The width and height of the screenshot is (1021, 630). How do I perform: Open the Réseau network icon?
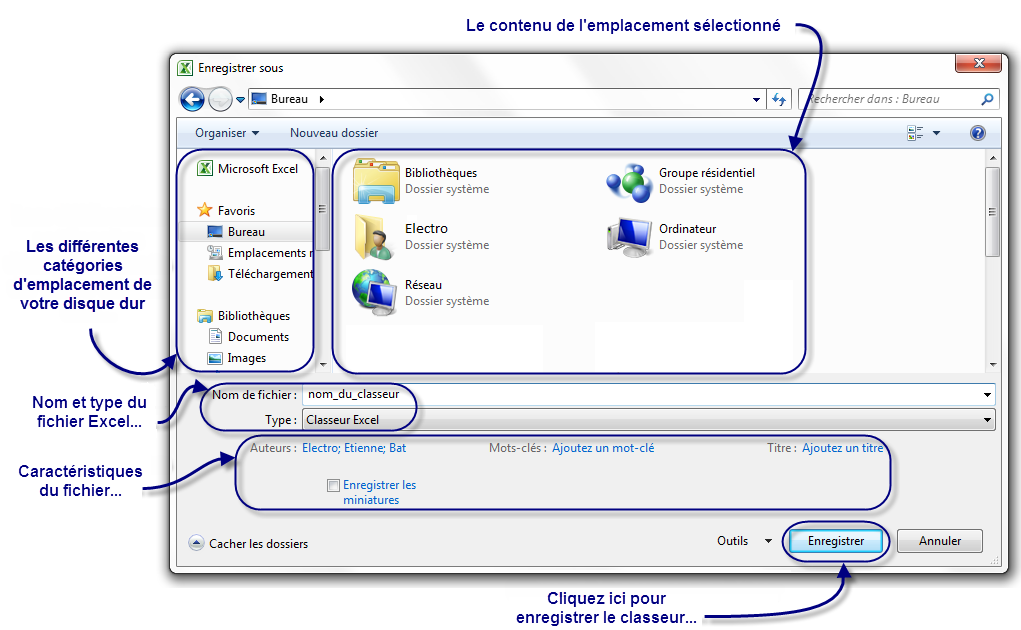374,292
